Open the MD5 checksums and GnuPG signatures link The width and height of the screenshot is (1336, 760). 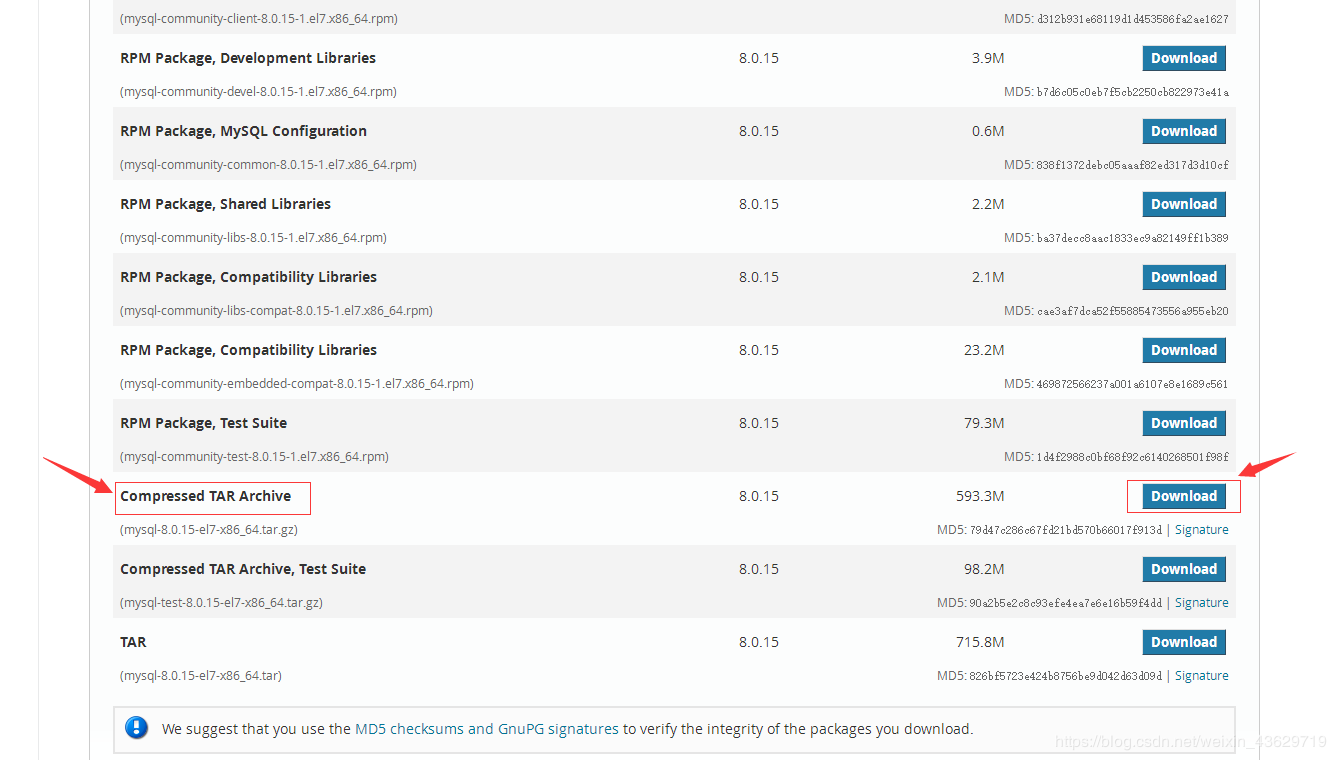click(x=486, y=729)
